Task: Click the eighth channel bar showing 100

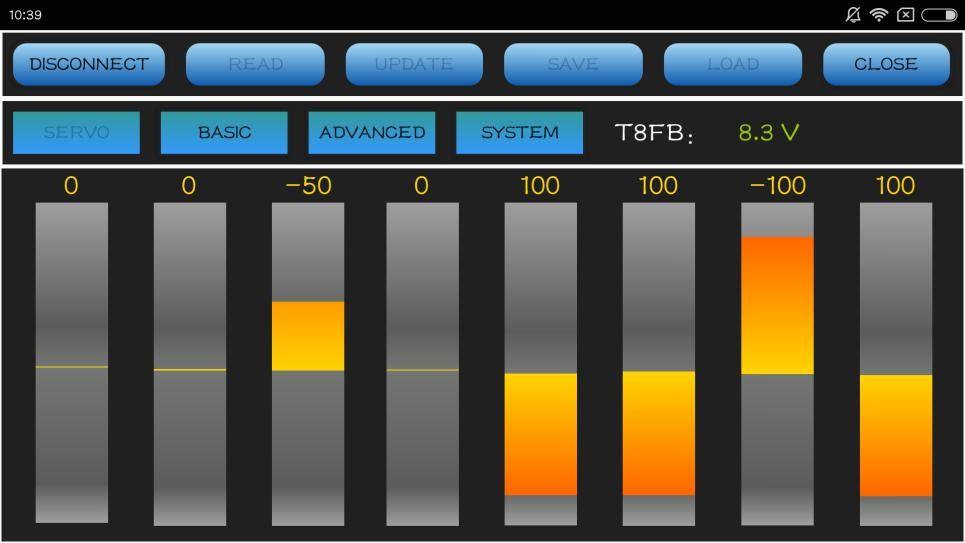Action: coord(895,363)
